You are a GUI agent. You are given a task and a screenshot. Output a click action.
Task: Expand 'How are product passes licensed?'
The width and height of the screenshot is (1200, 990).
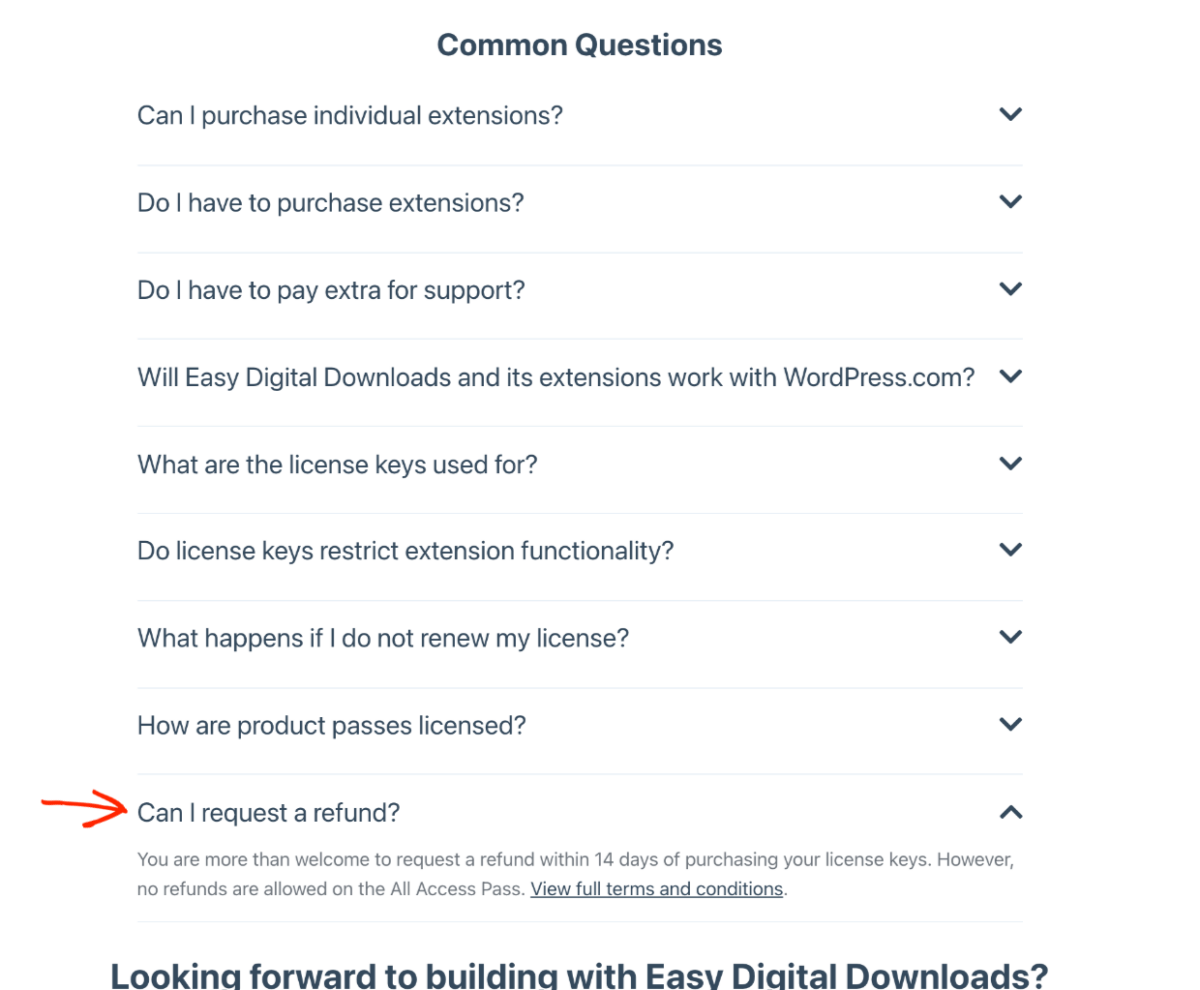(330, 725)
